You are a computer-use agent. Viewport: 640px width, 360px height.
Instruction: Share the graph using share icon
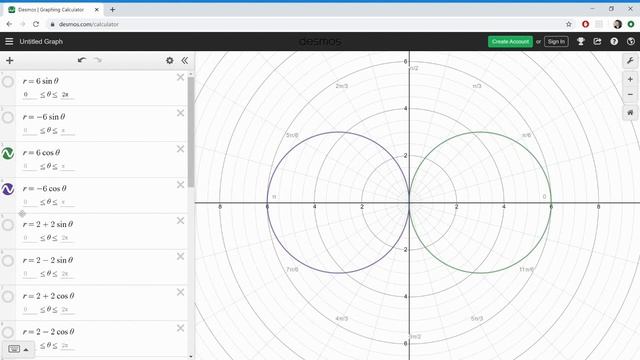tap(597, 41)
